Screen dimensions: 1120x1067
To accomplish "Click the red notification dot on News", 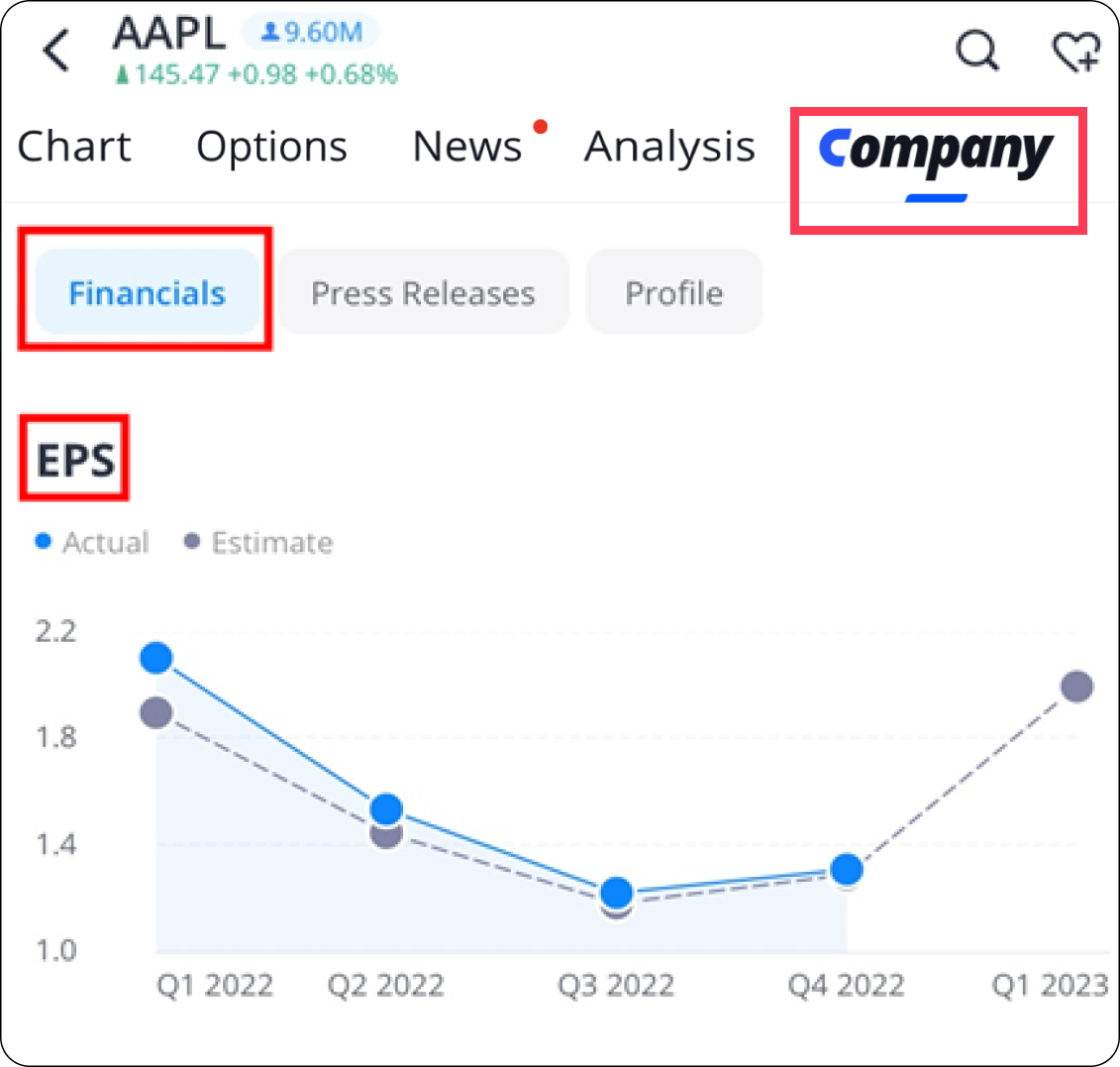I will (540, 127).
